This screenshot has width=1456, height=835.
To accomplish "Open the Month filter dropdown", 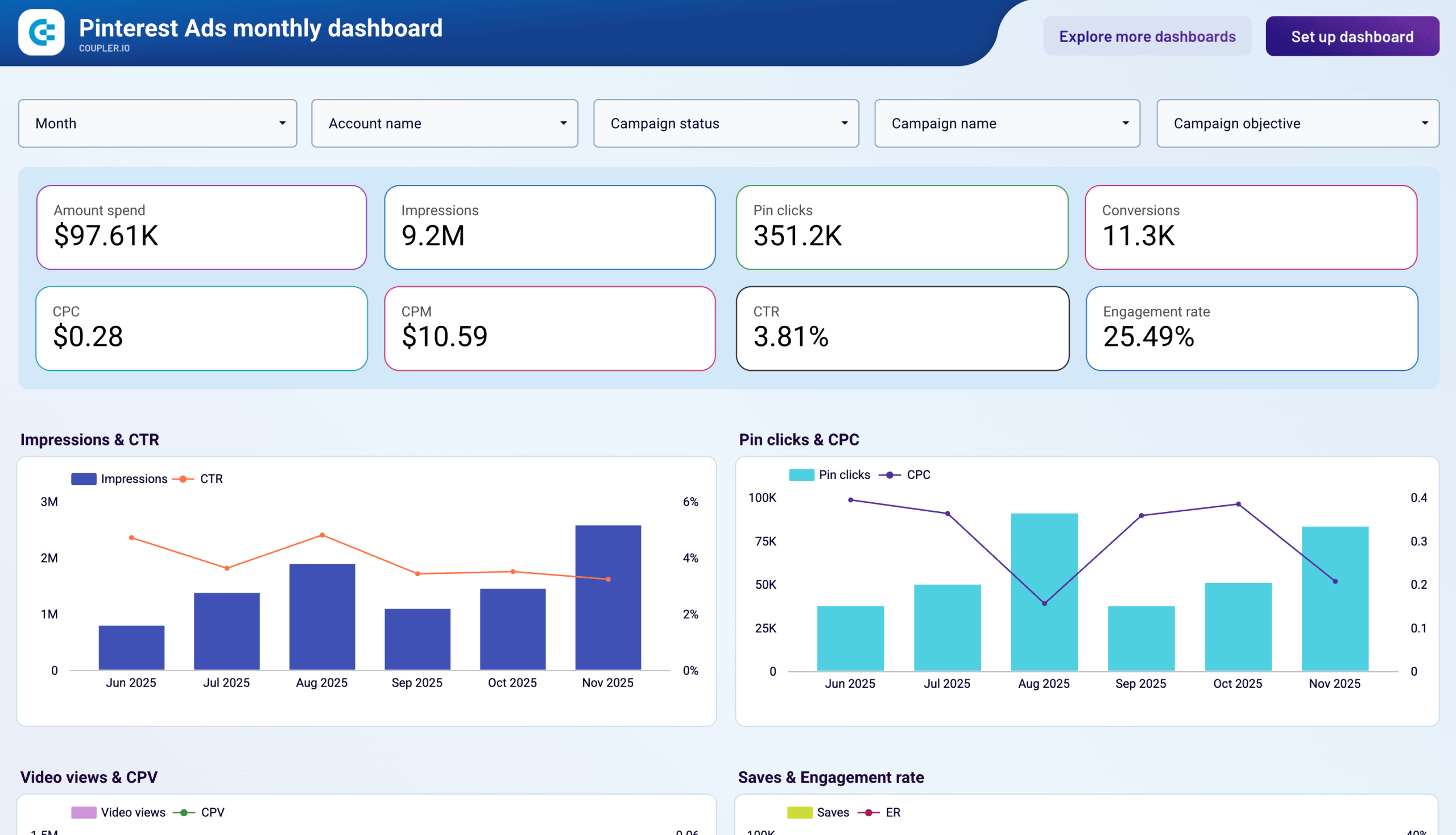I will click(x=157, y=123).
